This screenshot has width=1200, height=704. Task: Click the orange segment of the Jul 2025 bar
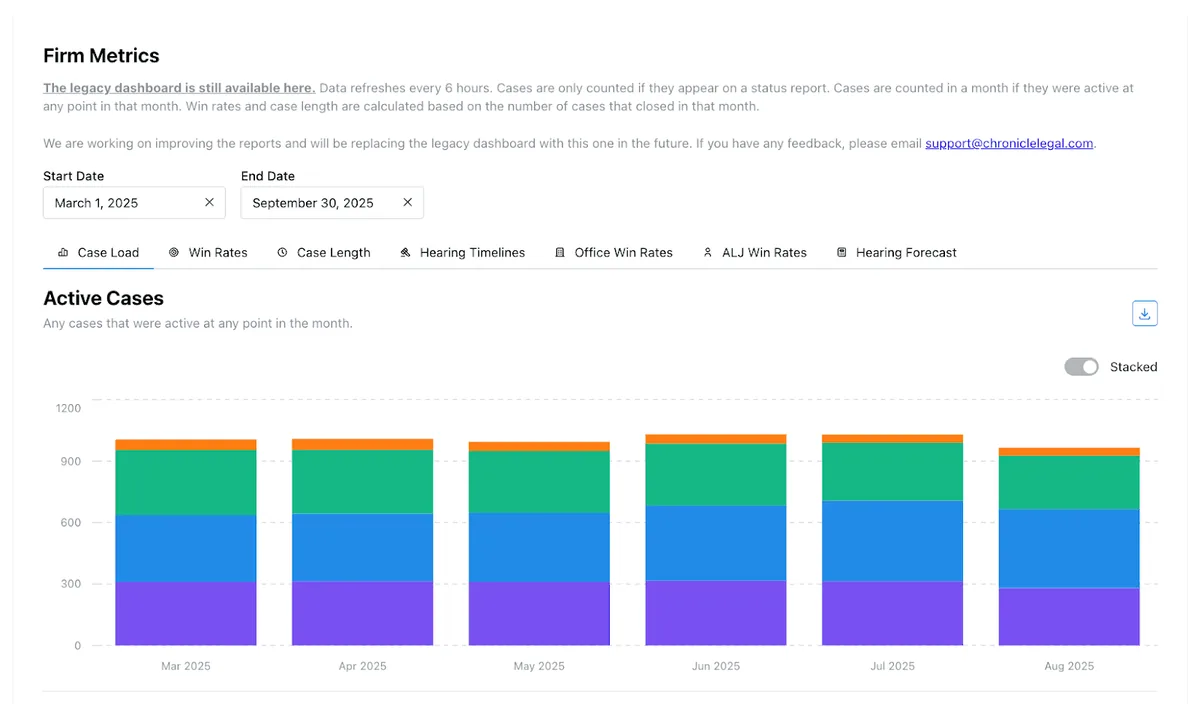coord(892,439)
